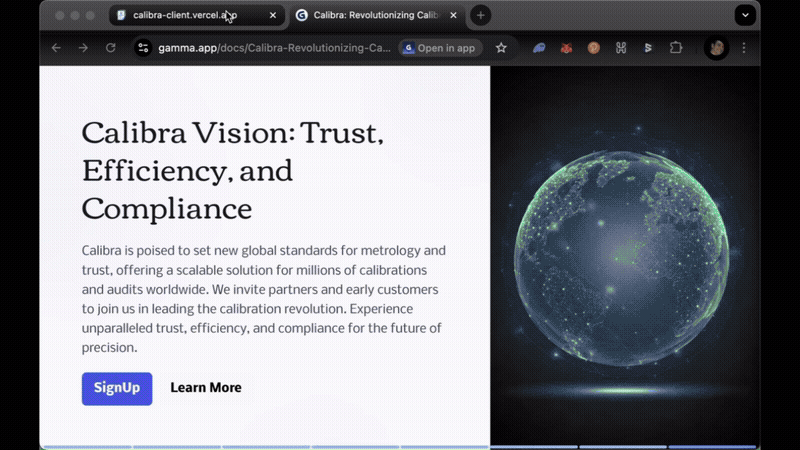The width and height of the screenshot is (800, 450).
Task: Bookmark this page with the star
Action: click(x=501, y=48)
